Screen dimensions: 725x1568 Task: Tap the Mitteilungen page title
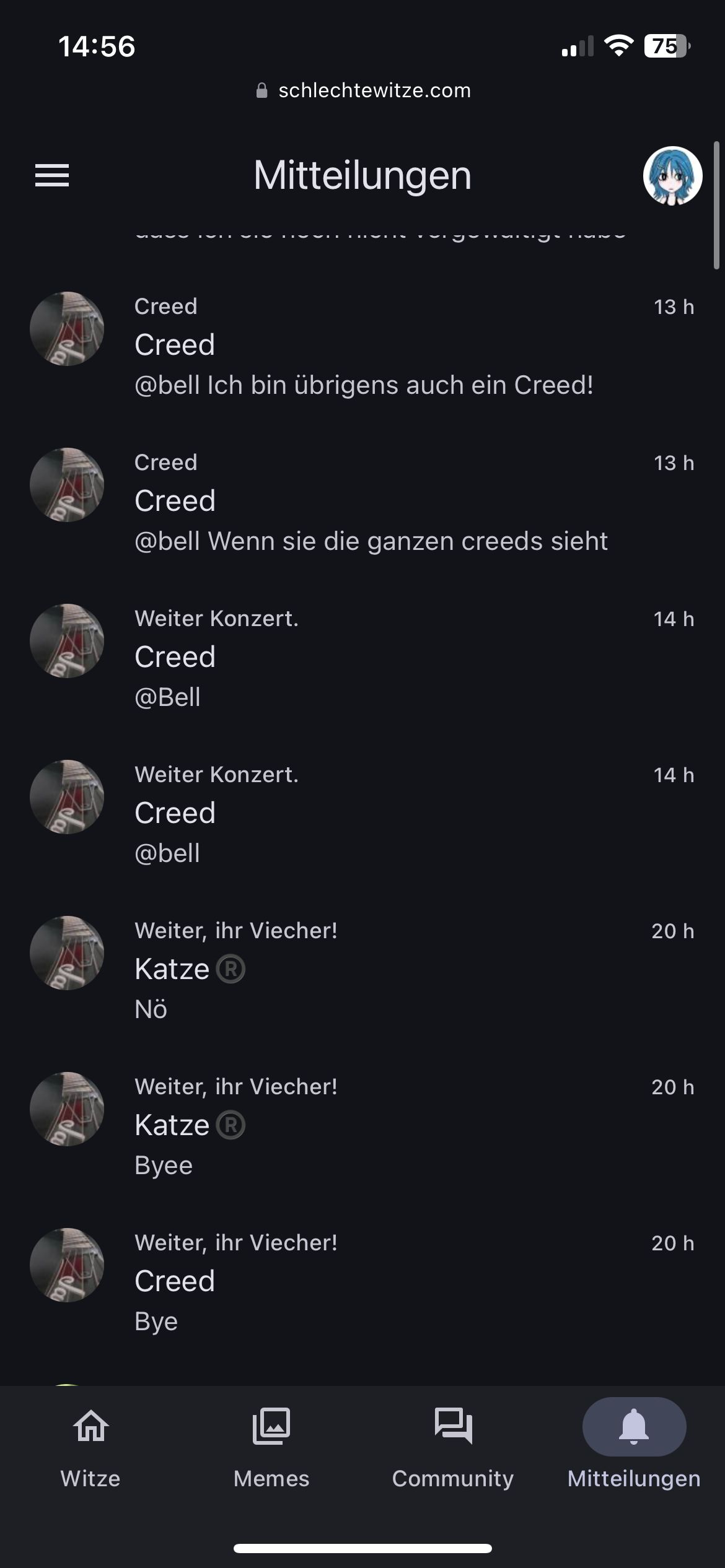point(362,175)
